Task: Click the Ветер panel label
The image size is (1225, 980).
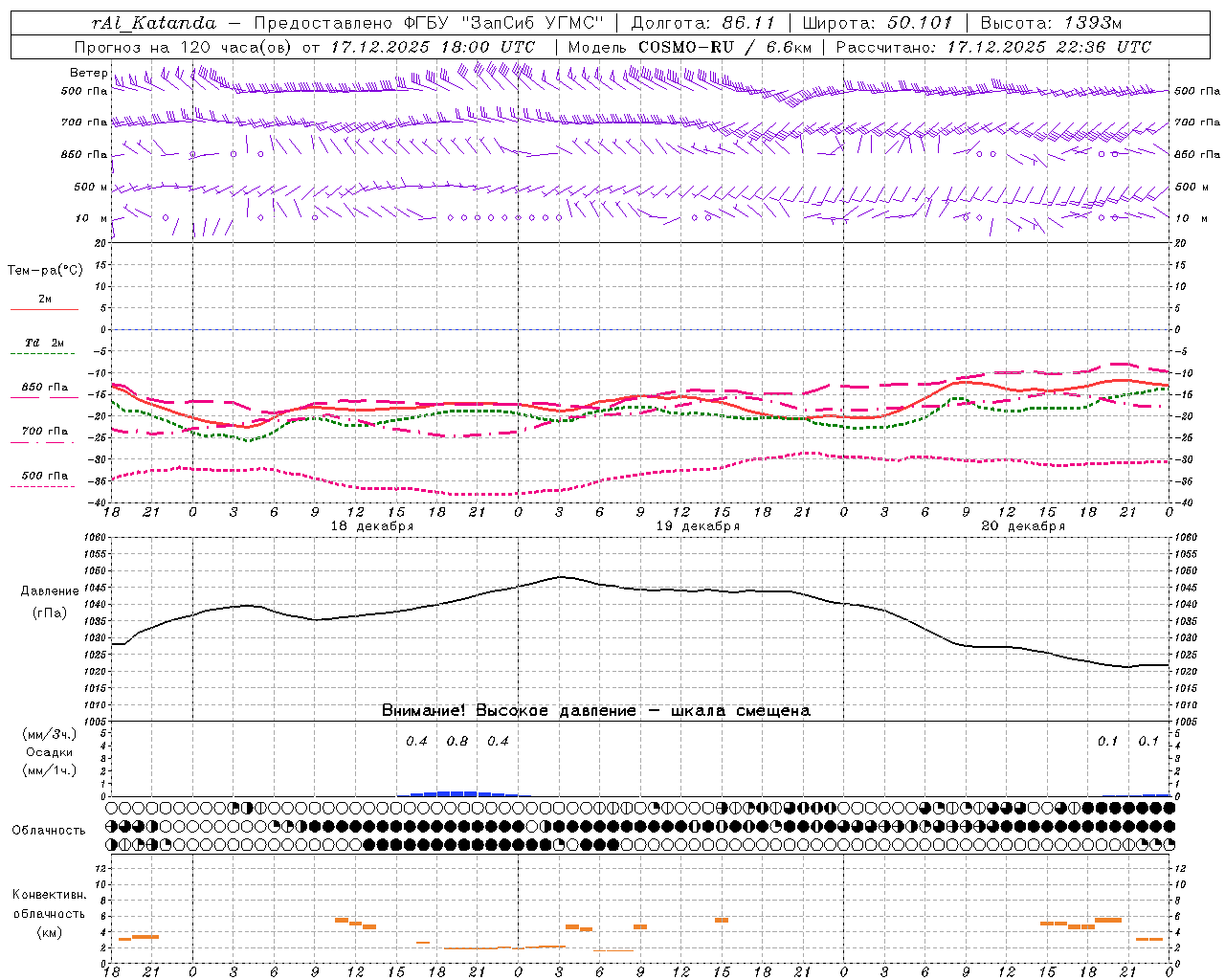Action: coord(88,73)
